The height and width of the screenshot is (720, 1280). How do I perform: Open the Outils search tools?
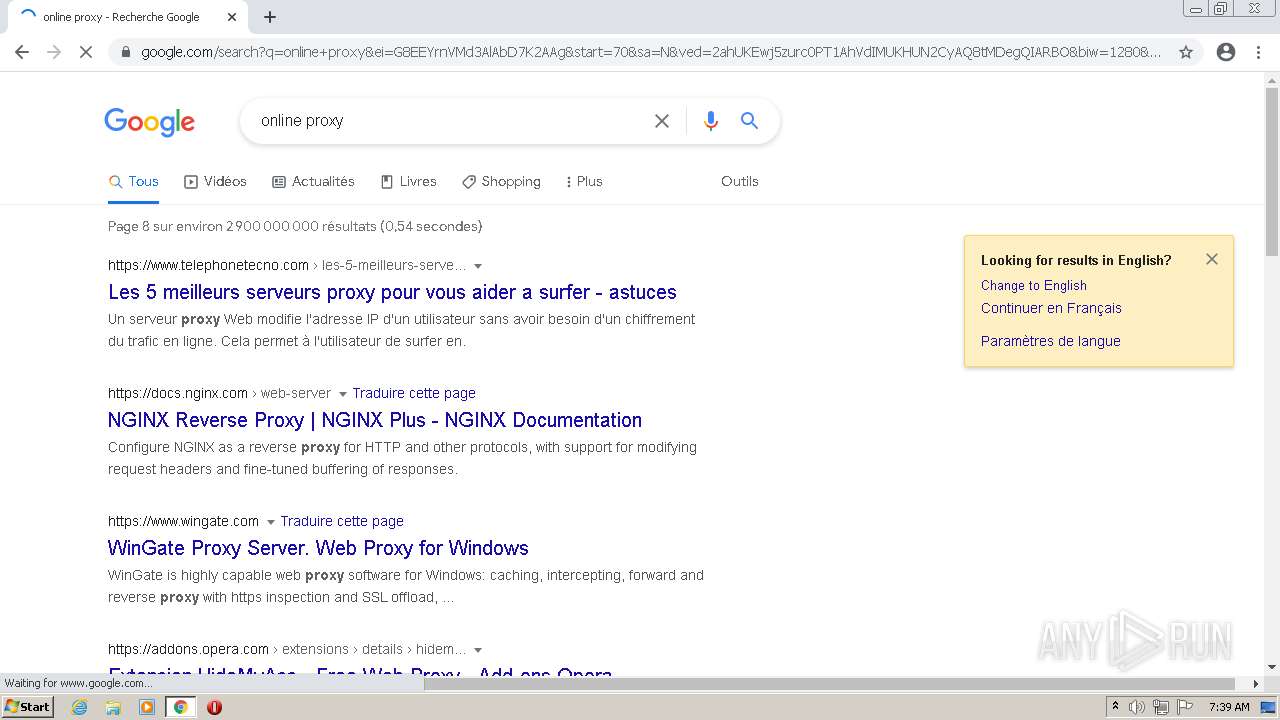coord(740,181)
